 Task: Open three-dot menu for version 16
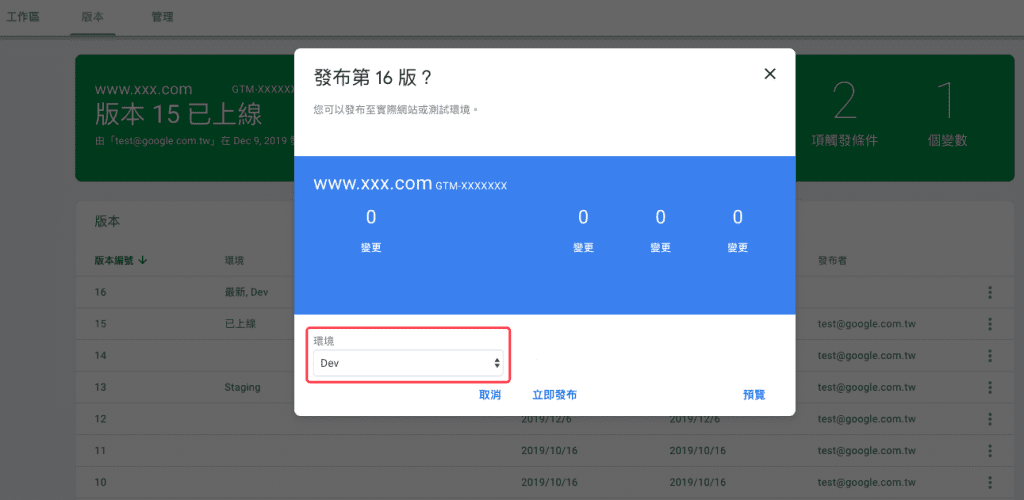point(990,292)
